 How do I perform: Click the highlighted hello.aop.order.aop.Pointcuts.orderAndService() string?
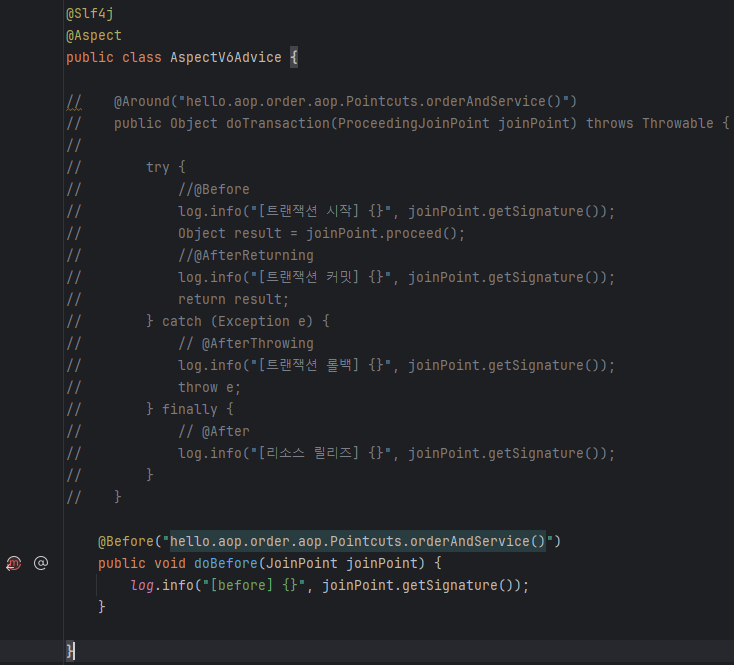tap(358, 541)
